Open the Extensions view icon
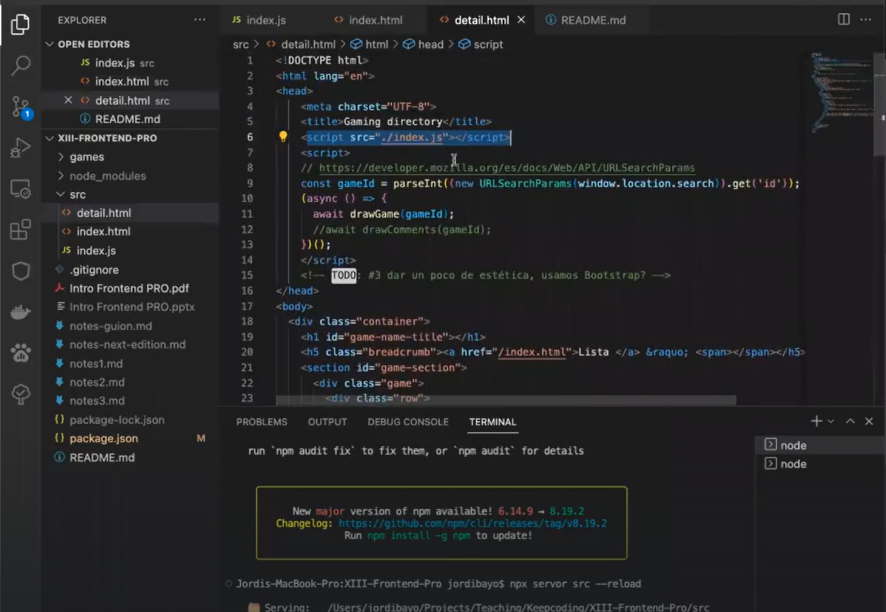Screen dimensions: 886x612 click(x=20, y=230)
